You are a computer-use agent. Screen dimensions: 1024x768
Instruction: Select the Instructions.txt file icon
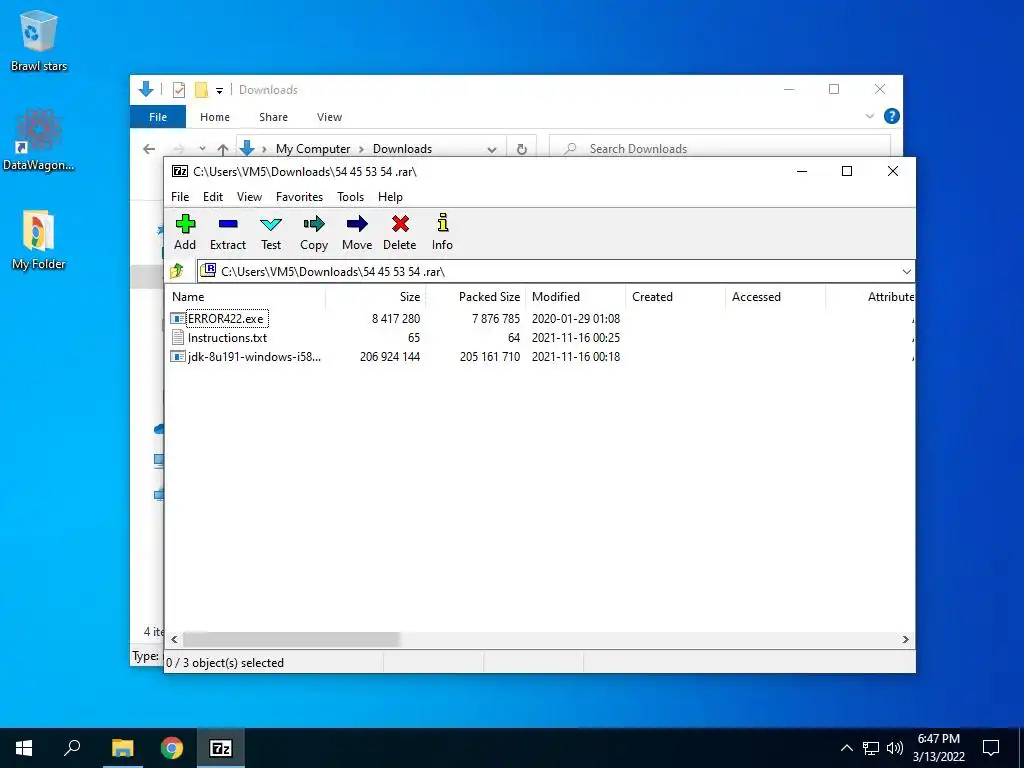click(178, 338)
